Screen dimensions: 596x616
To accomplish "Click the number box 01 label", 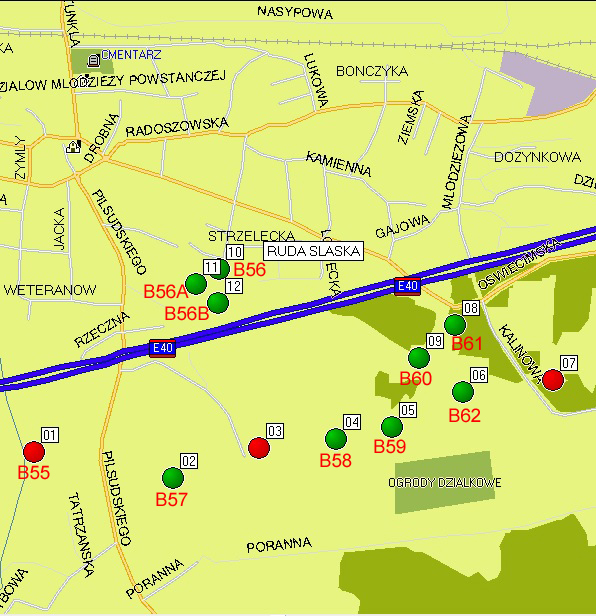I will 50,435.
